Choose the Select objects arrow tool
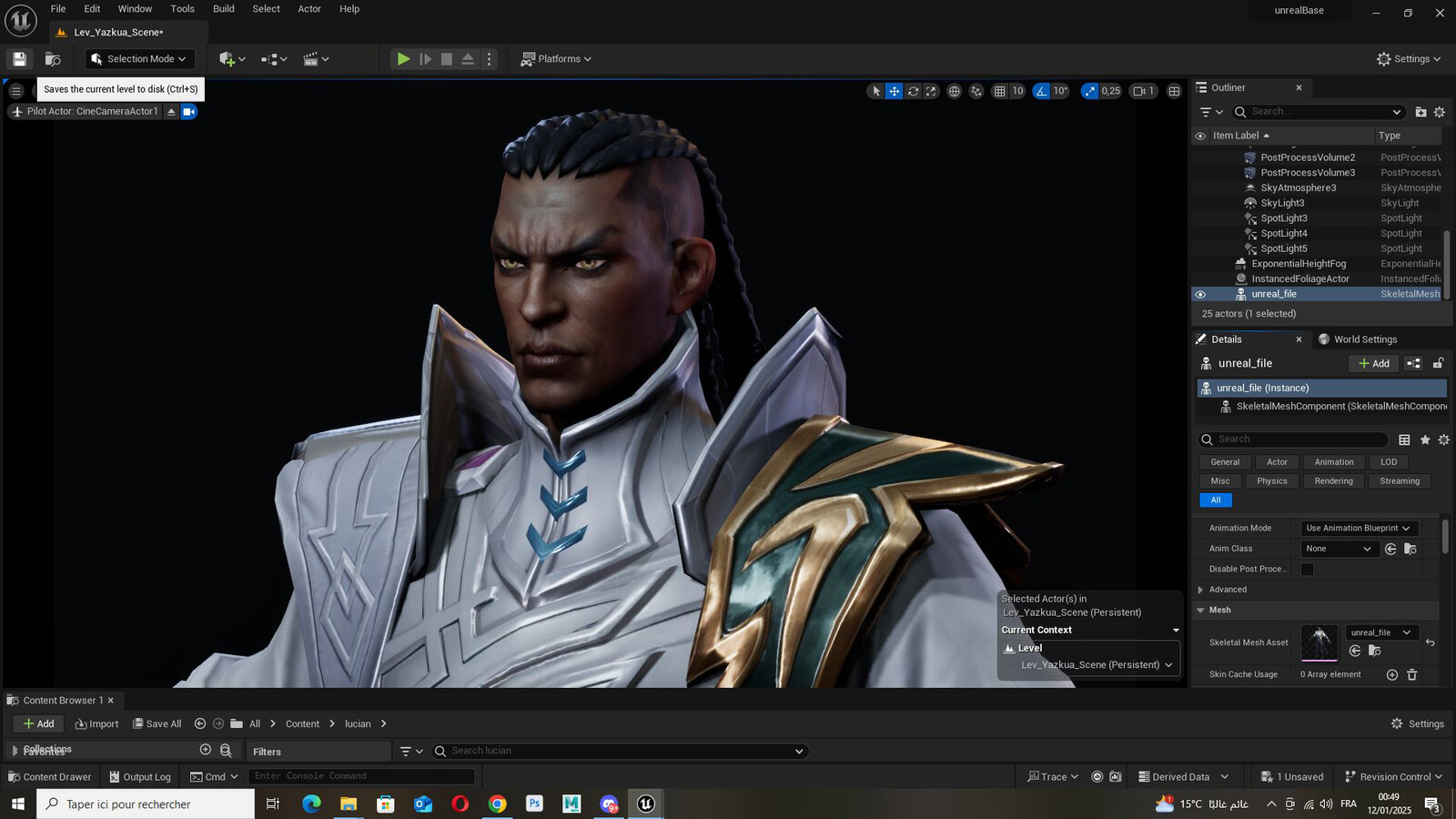This screenshot has height=819, width=1456. point(875,91)
